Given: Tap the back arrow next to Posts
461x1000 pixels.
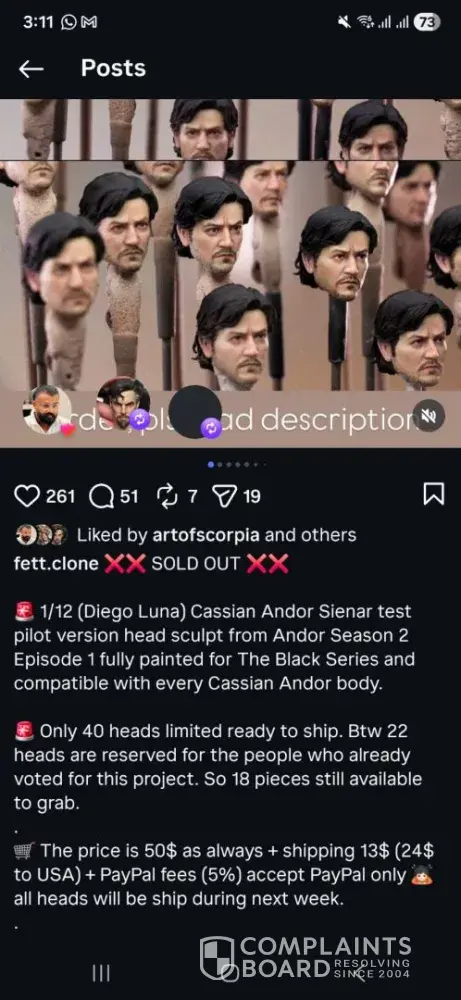Looking at the screenshot, I should tap(31, 69).
